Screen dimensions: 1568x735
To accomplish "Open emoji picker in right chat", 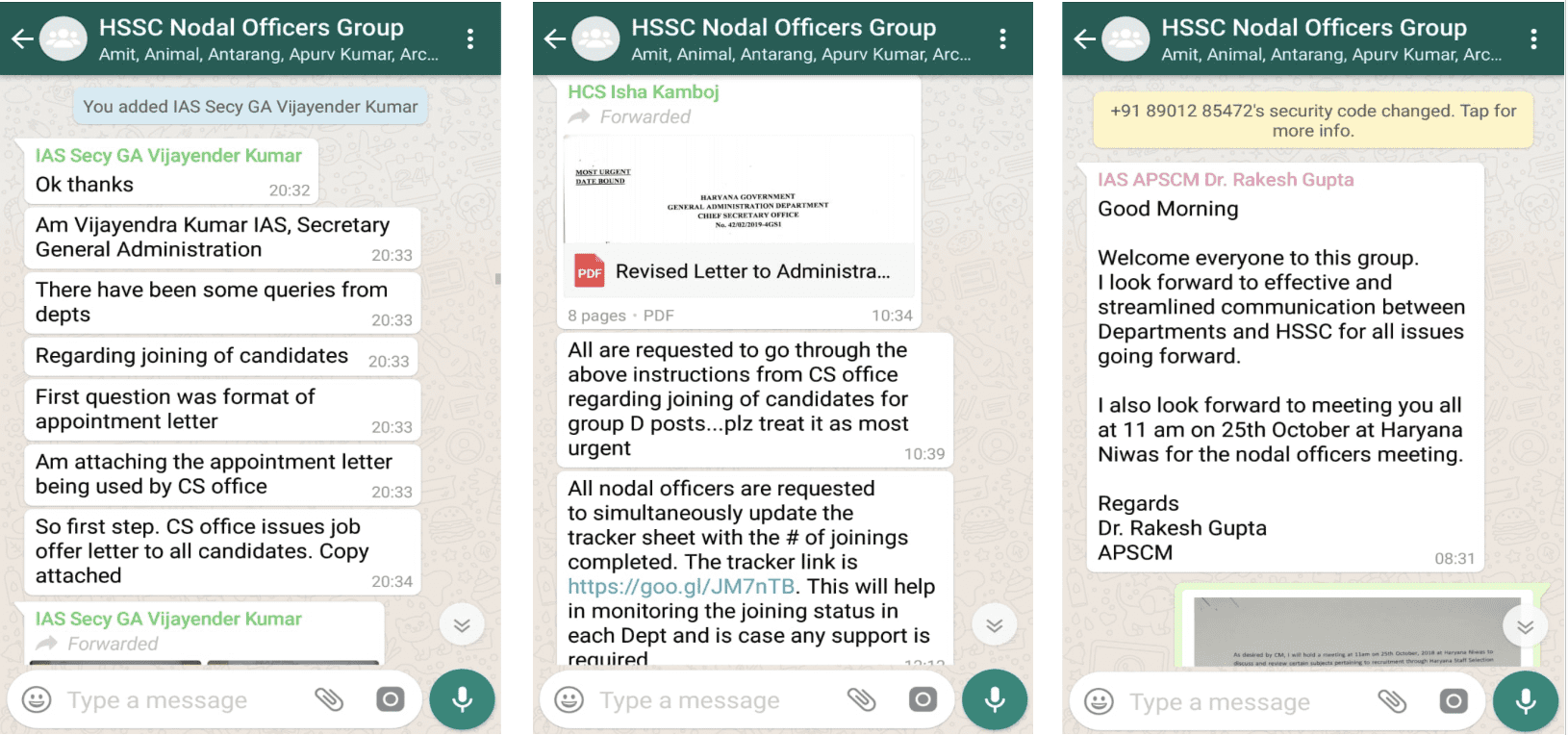I will pyautogui.click(x=1100, y=701).
